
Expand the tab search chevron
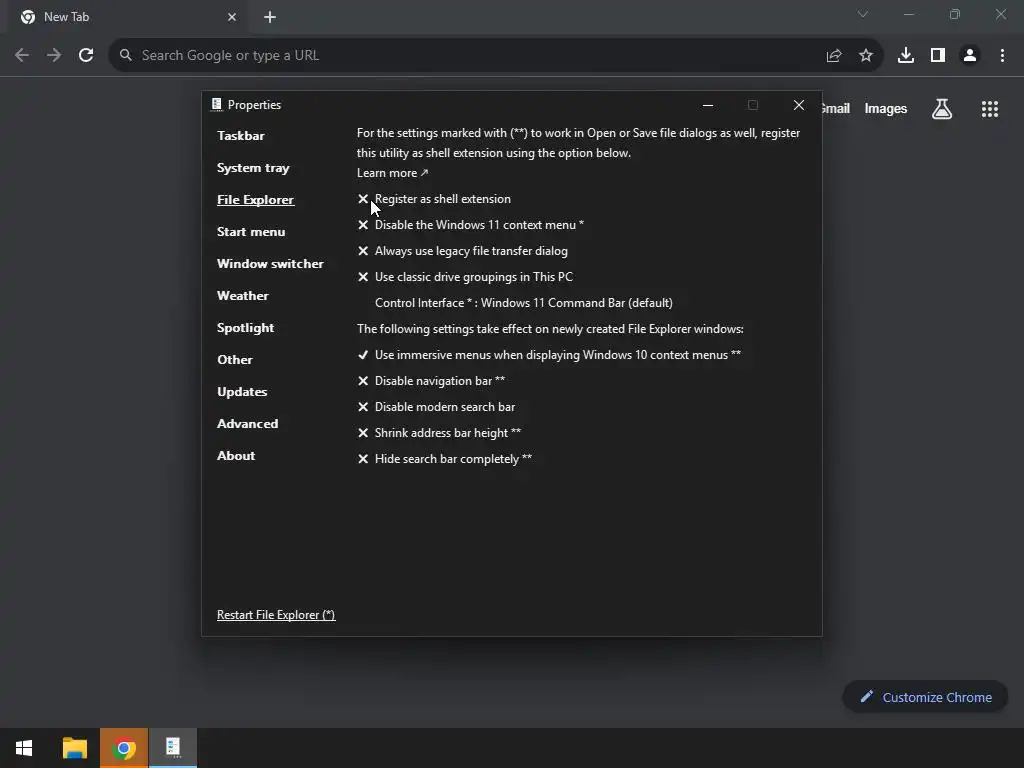[x=863, y=15]
